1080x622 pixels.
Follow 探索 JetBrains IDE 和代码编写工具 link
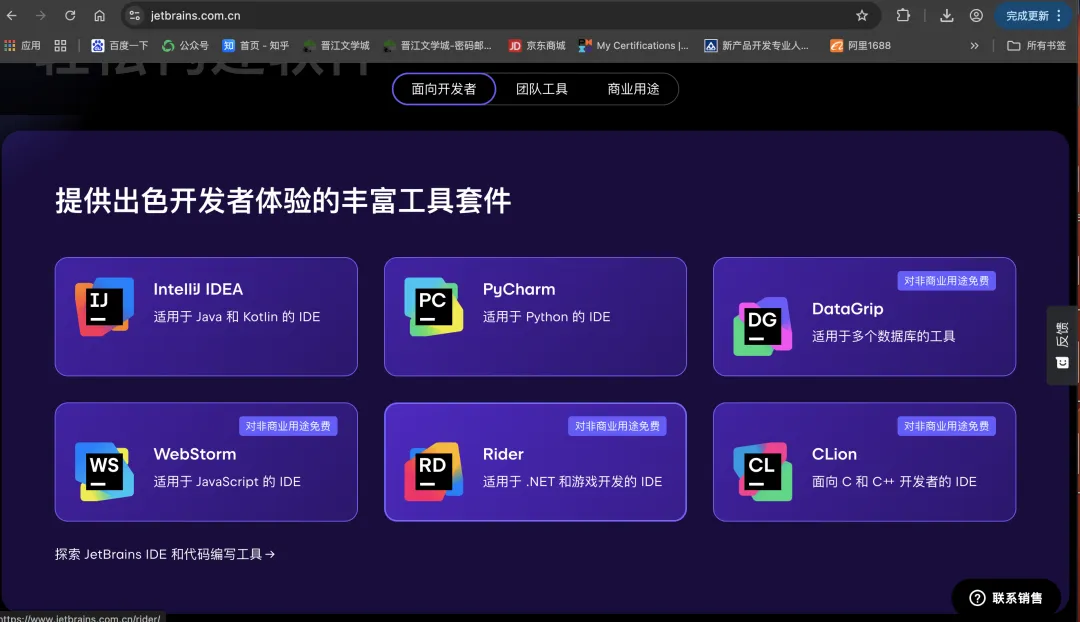point(165,554)
